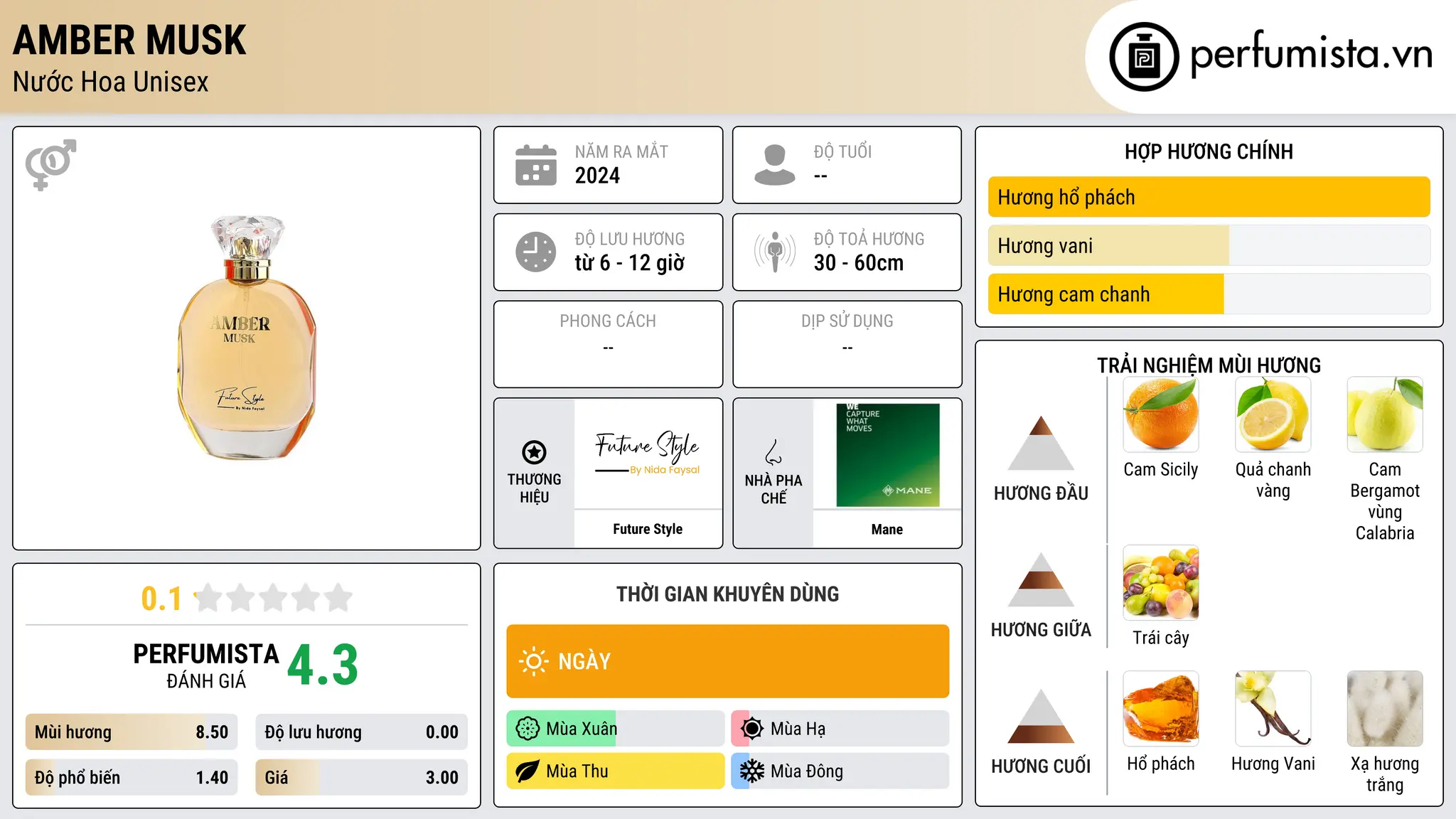Click the Mùa Thu season bar

click(x=616, y=771)
